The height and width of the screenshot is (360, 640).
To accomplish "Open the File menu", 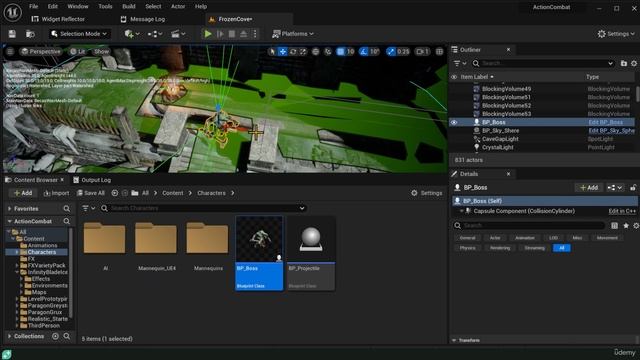I will tap(33, 7).
